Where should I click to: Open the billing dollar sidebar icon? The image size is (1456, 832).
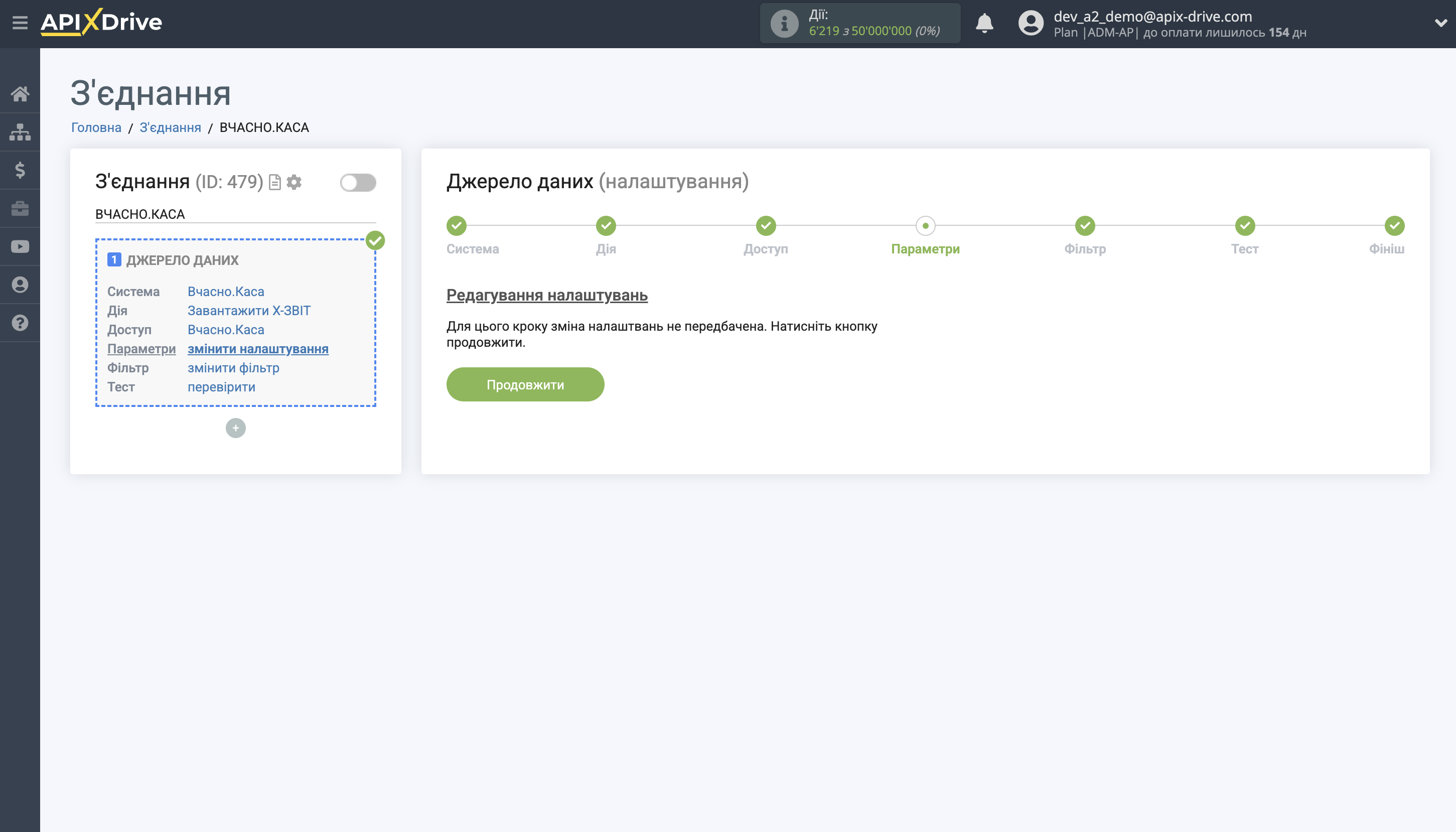(20, 170)
